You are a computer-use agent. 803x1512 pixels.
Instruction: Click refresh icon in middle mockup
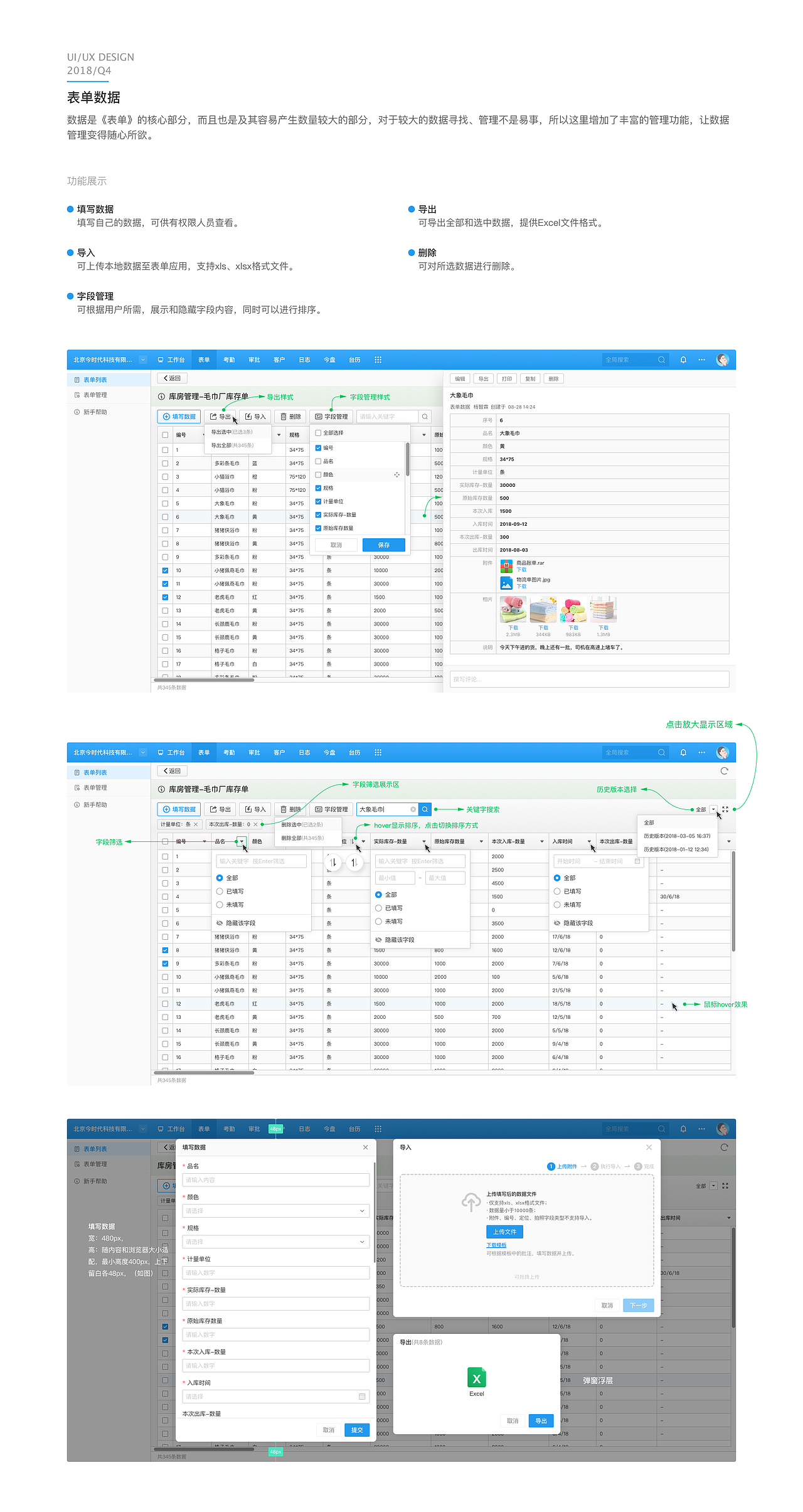(724, 771)
